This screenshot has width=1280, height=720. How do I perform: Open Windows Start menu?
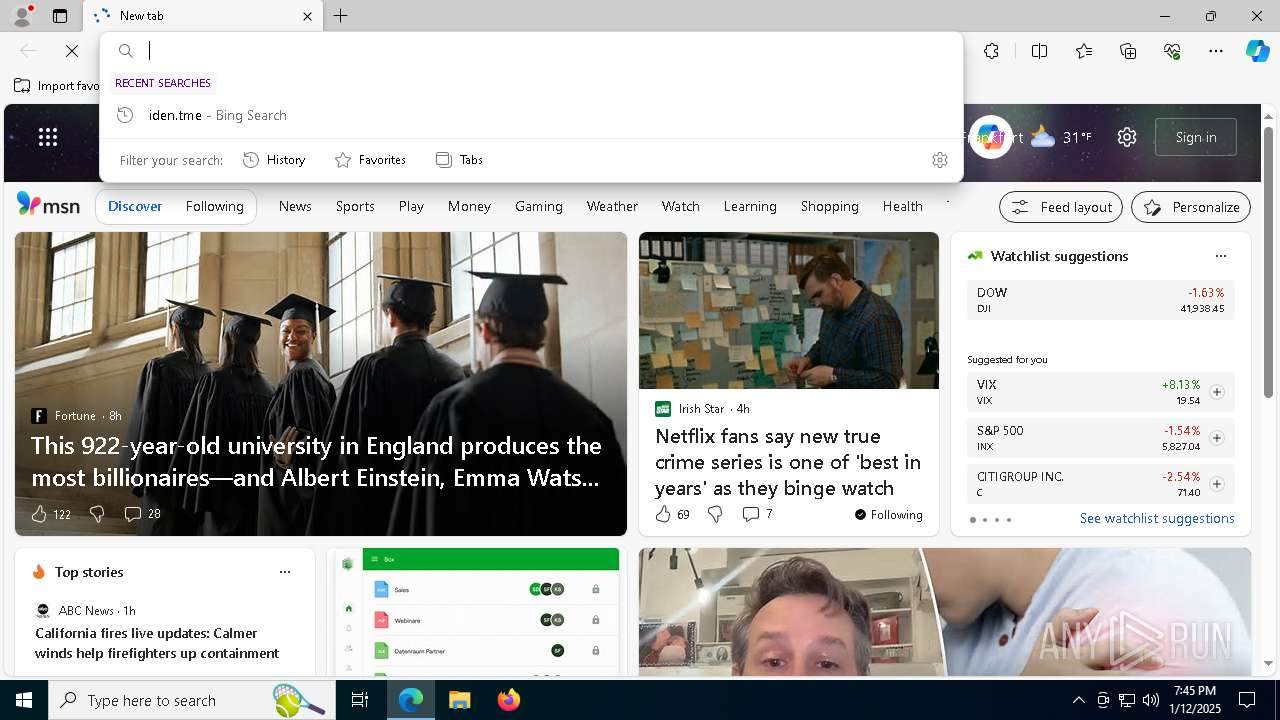tap(24, 700)
